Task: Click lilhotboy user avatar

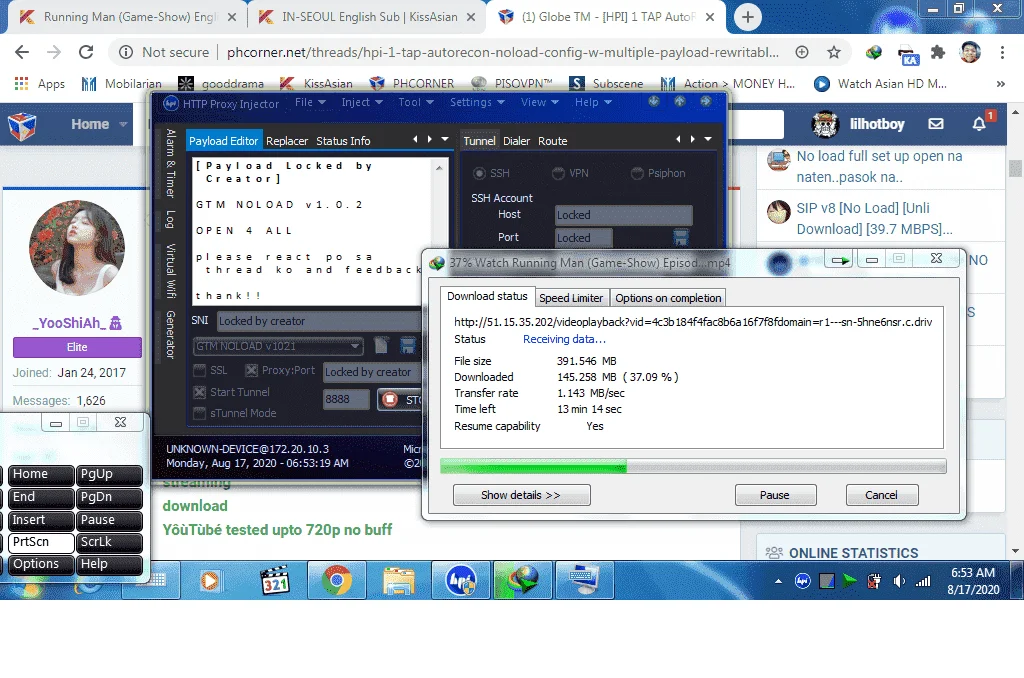Action: click(825, 123)
